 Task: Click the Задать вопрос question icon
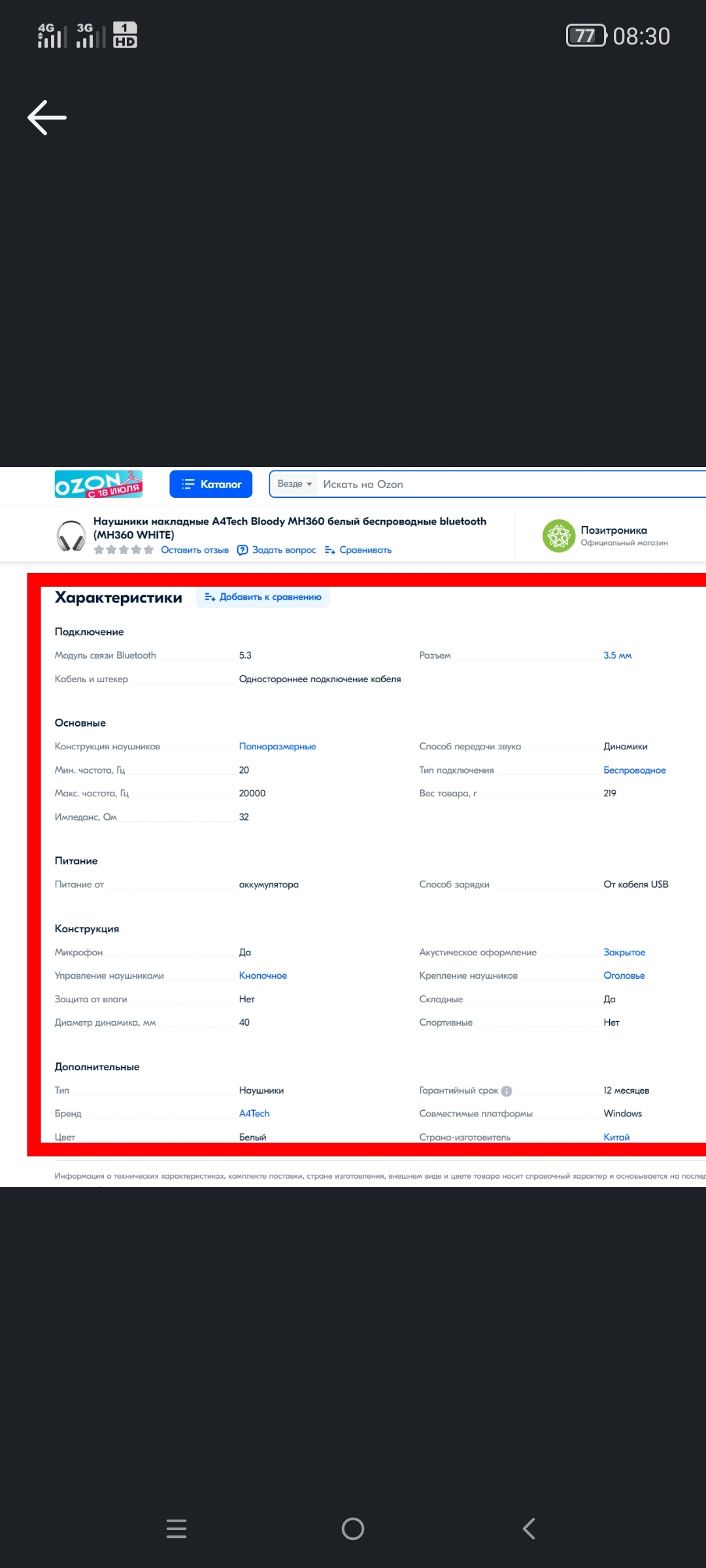(x=243, y=550)
